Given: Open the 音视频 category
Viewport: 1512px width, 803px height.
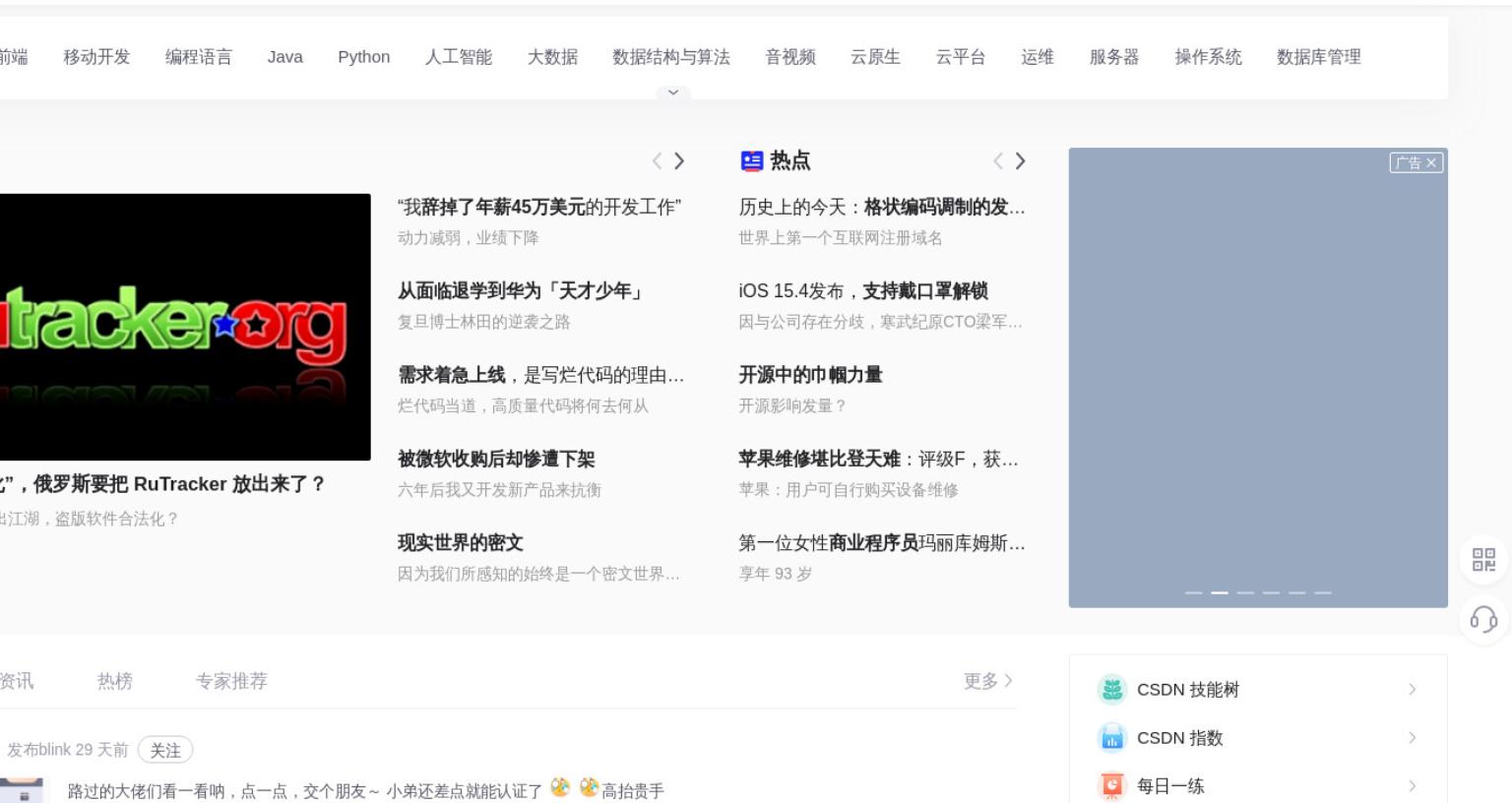Looking at the screenshot, I should coord(790,57).
